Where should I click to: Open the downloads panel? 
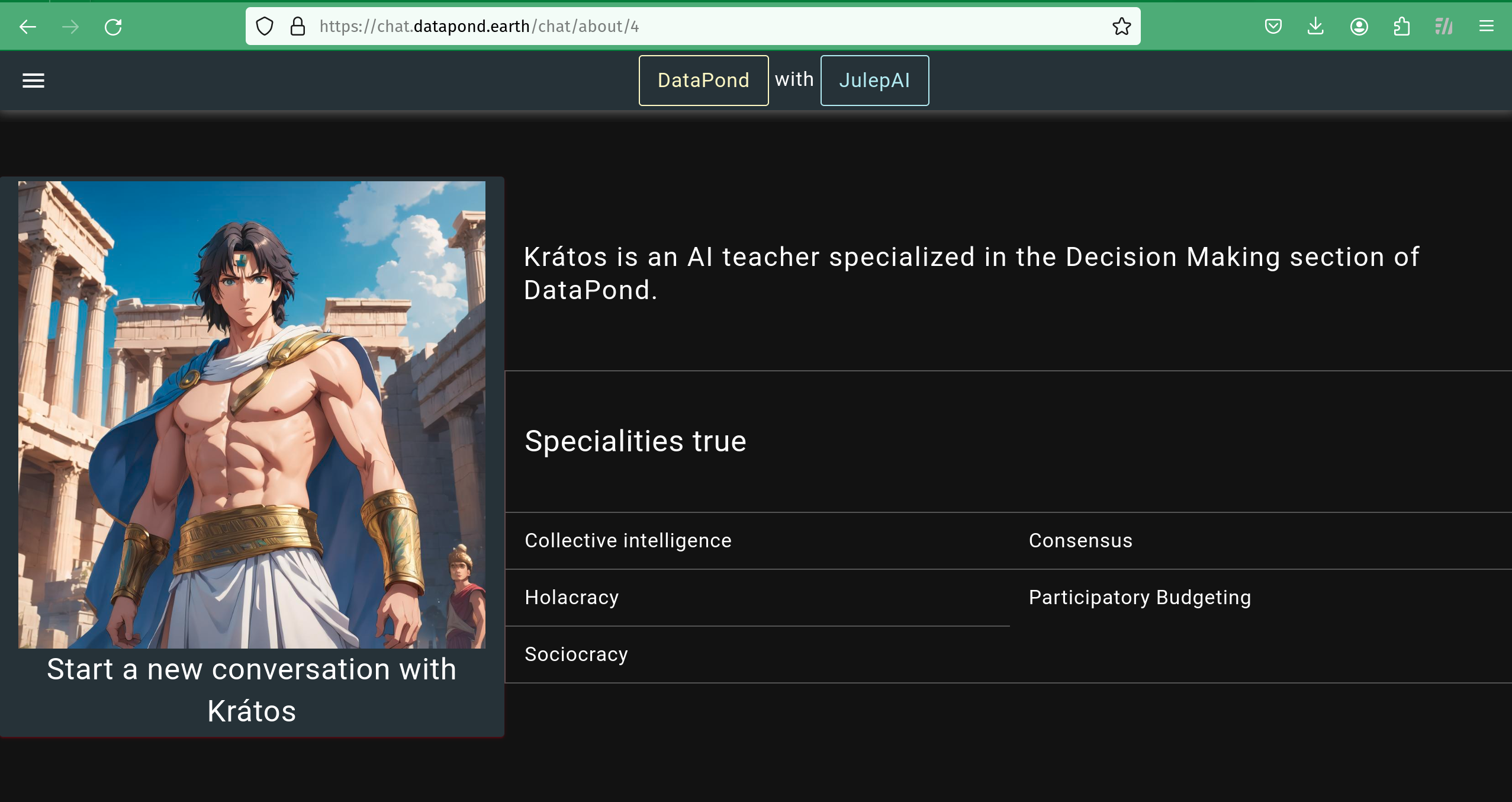(x=1315, y=27)
